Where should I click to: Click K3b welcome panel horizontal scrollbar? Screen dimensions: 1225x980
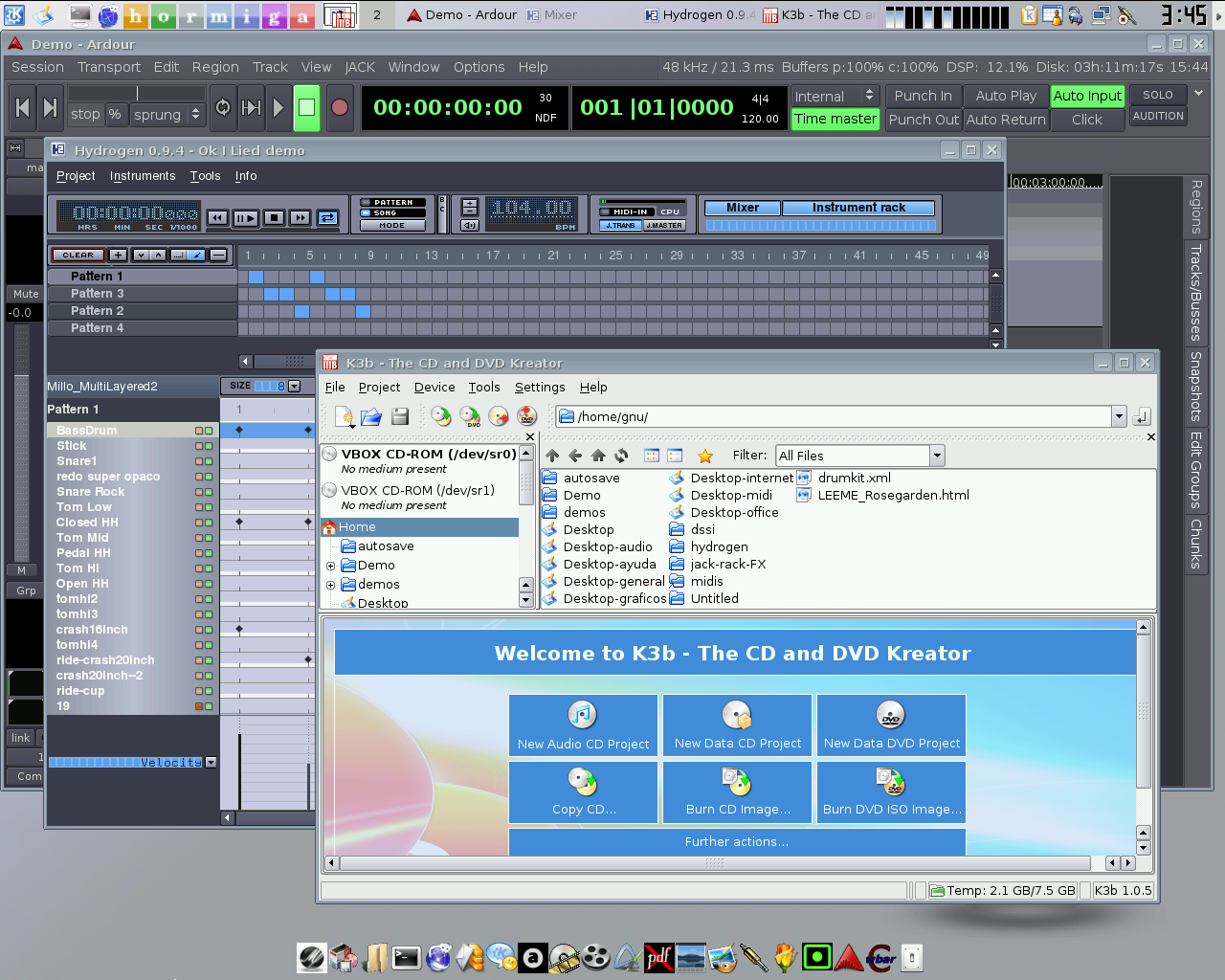714,862
